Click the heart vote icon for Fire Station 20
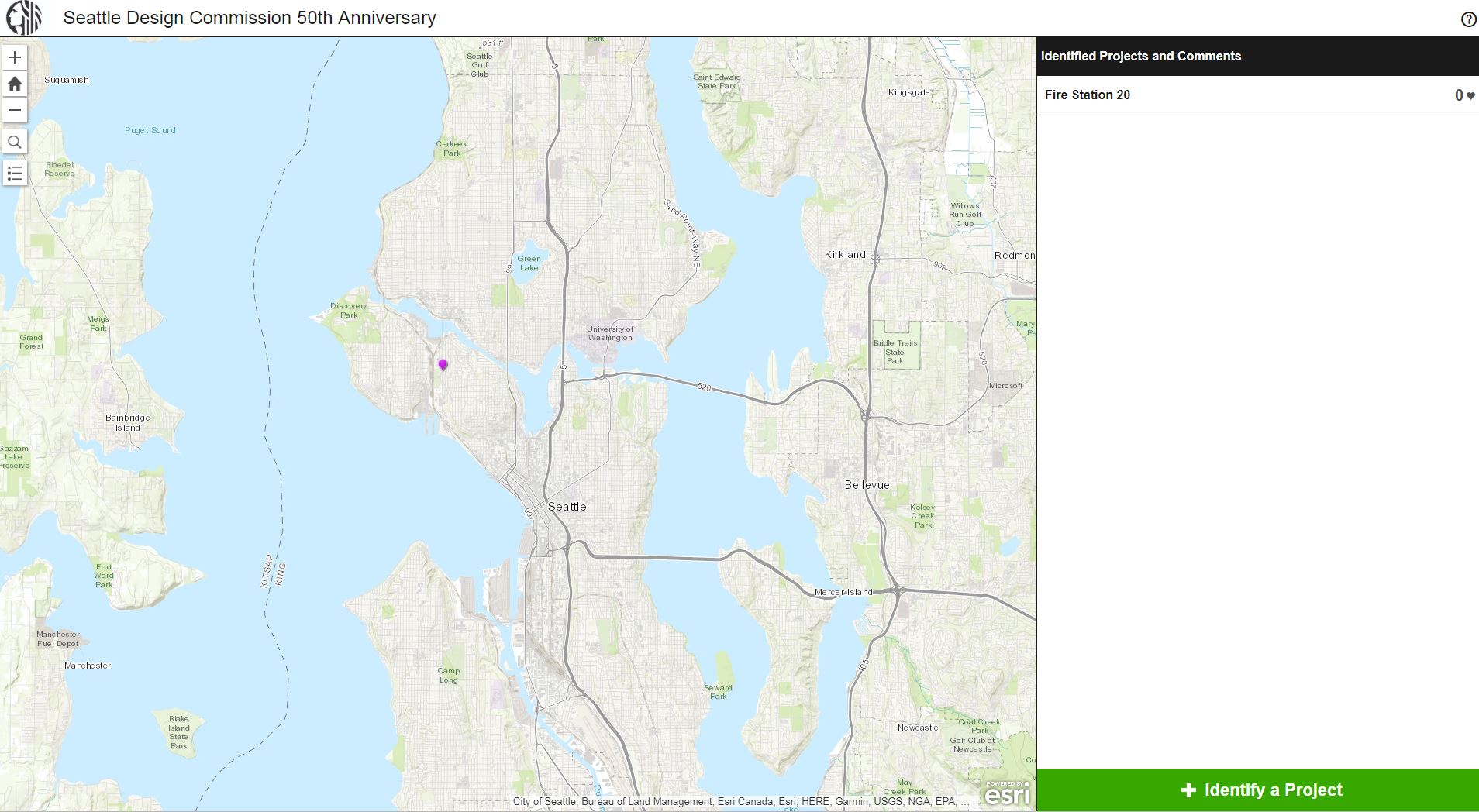This screenshot has width=1479, height=812. (x=1470, y=96)
